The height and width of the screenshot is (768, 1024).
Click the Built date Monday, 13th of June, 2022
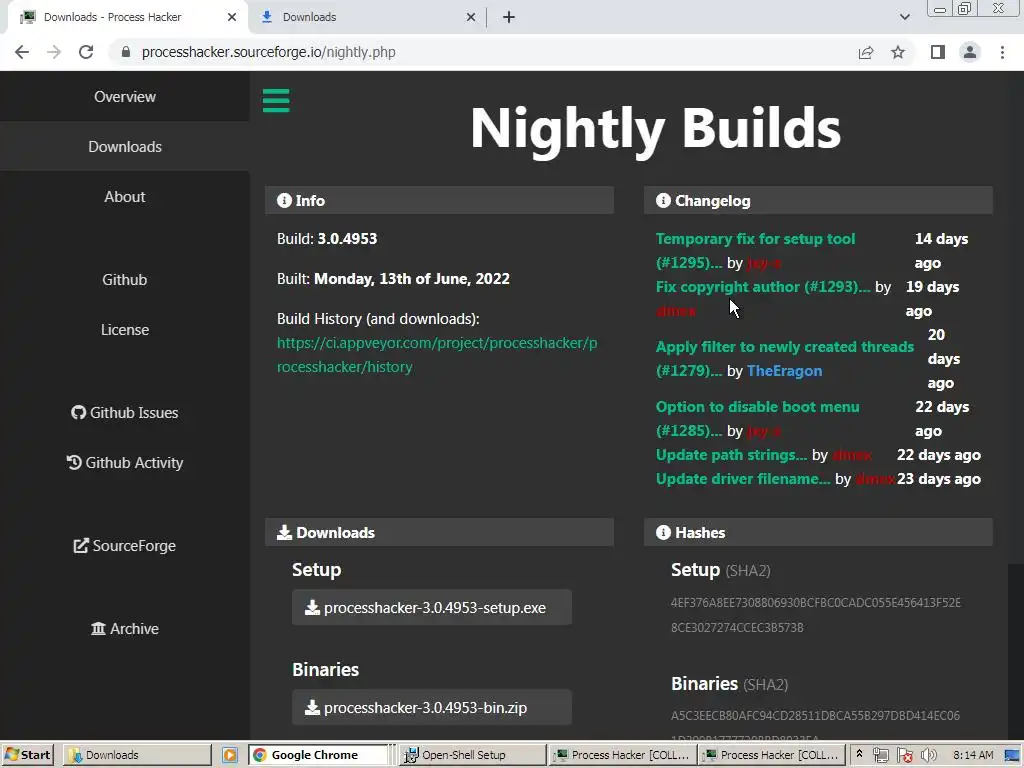pos(411,279)
